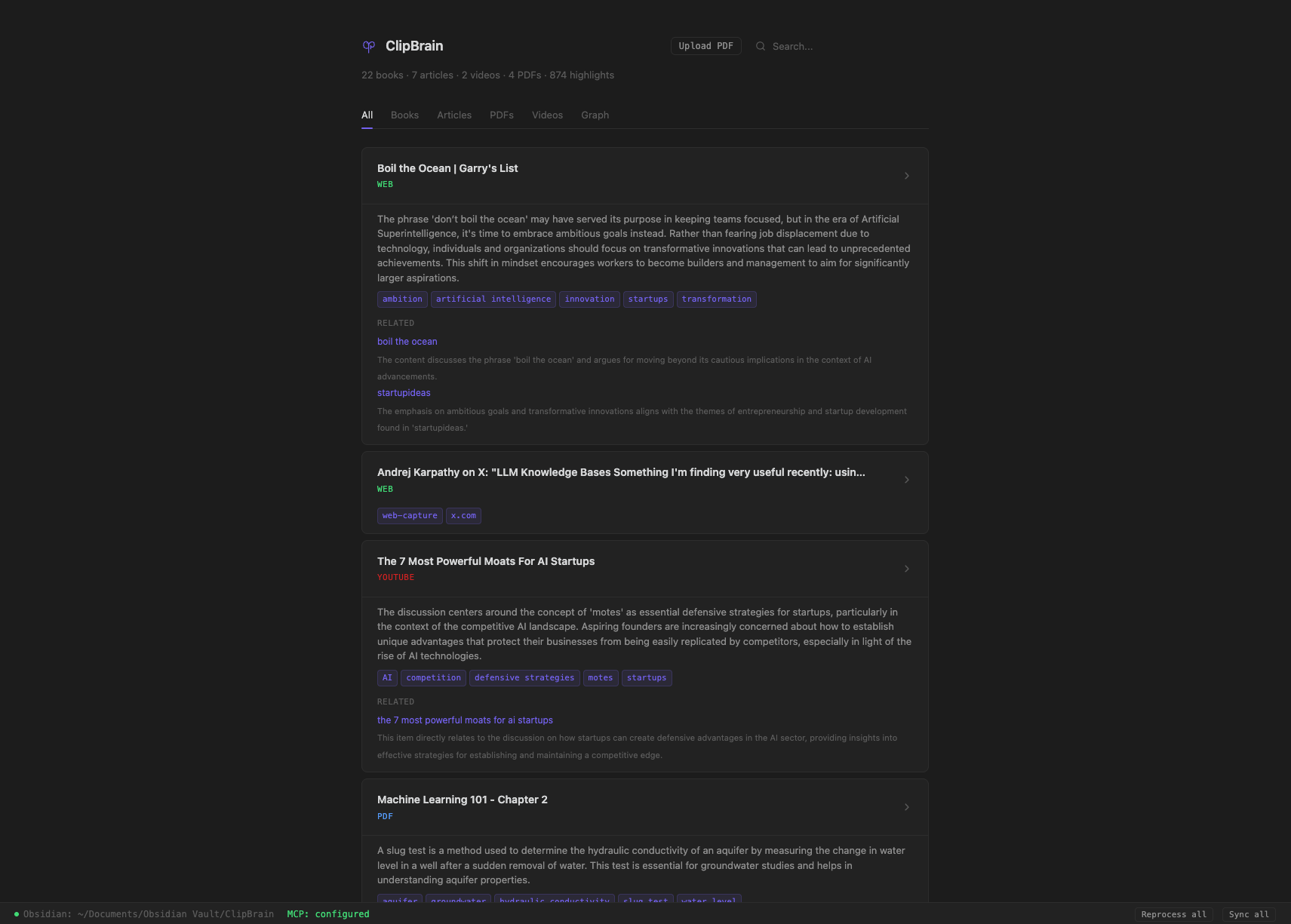1291x924 pixels.
Task: Expand the Boil the Ocean card chevron
Action: click(x=906, y=176)
